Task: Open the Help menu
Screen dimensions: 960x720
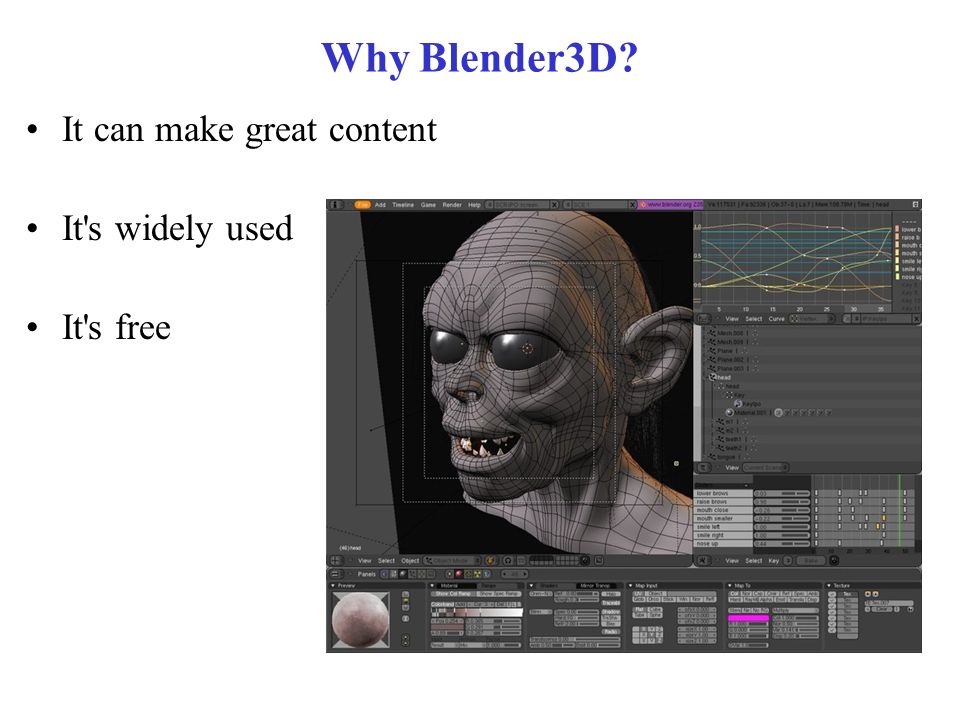Action: point(474,204)
